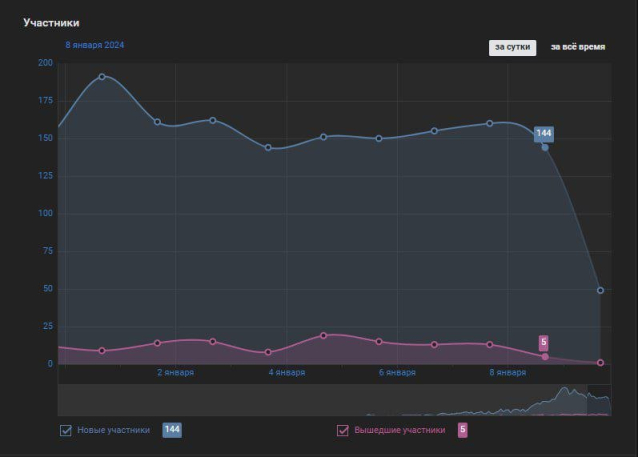The image size is (638, 457).
Task: Click the pink 5 badge in the legend
Action: (x=462, y=430)
